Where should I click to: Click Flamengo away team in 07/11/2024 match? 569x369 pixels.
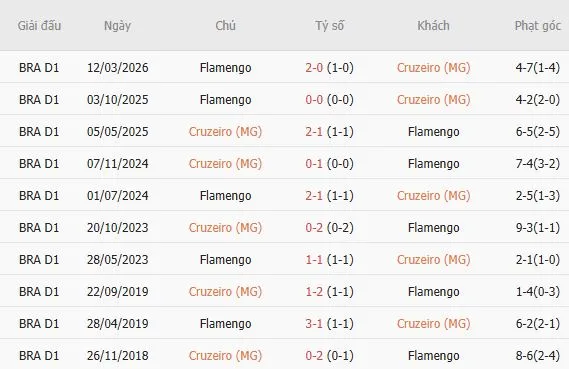(434, 164)
